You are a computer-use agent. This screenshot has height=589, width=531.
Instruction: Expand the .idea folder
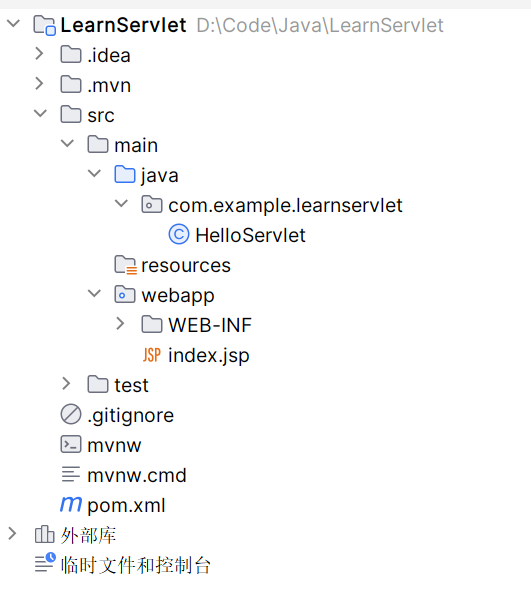click(39, 54)
